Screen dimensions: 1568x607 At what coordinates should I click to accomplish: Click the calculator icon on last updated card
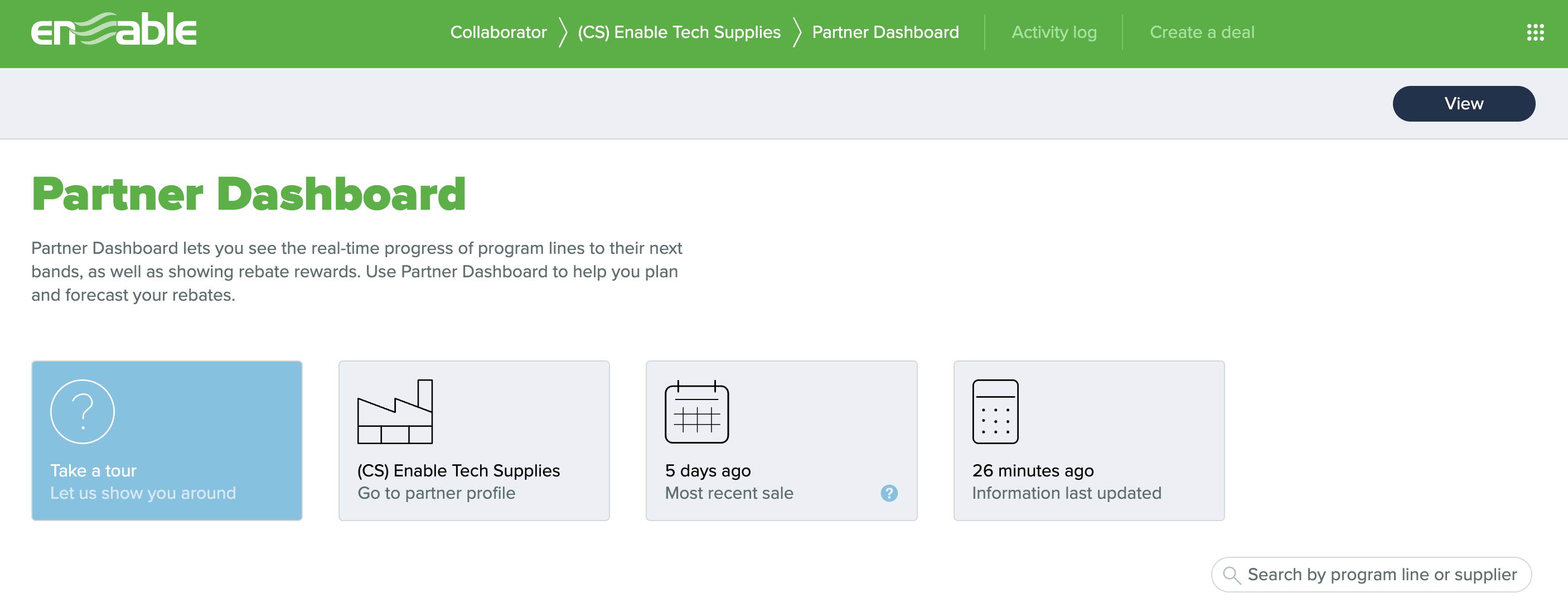pos(995,412)
